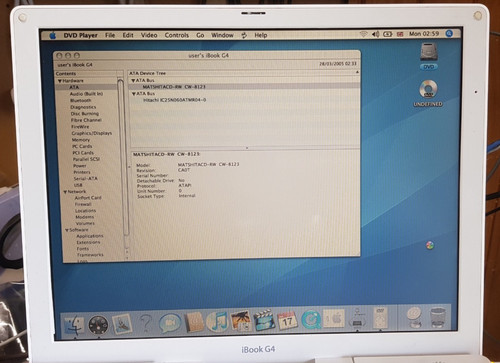This screenshot has height=363, width=500.
Task: Collapse the Network section triangle
Action: coord(65,192)
